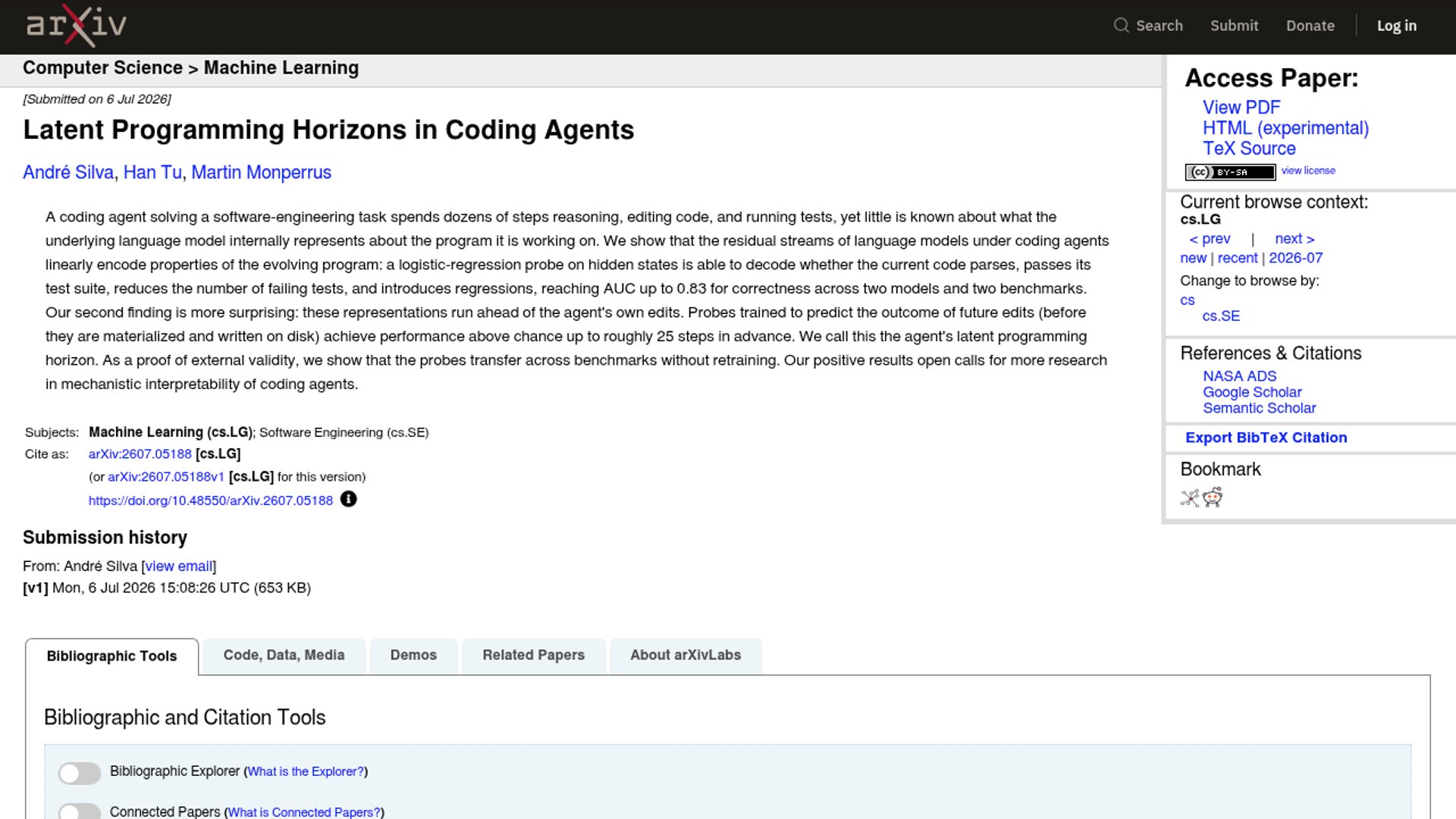Open the Related Papers tab
The height and width of the screenshot is (819, 1456).
pyautogui.click(x=533, y=655)
